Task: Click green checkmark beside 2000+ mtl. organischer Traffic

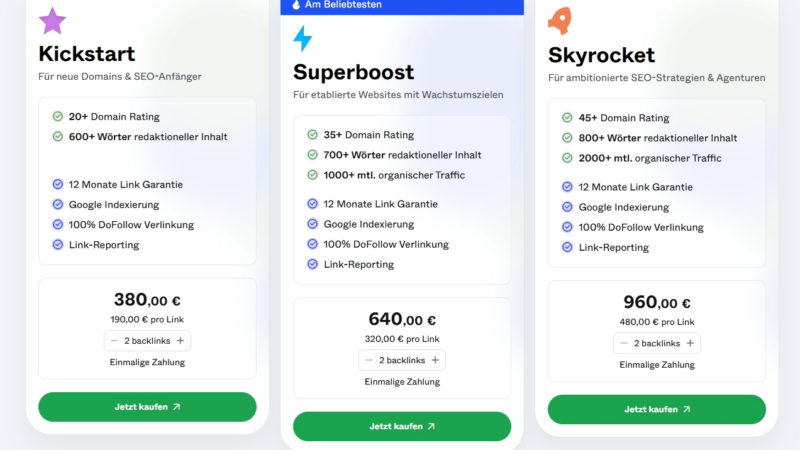Action: tap(567, 158)
